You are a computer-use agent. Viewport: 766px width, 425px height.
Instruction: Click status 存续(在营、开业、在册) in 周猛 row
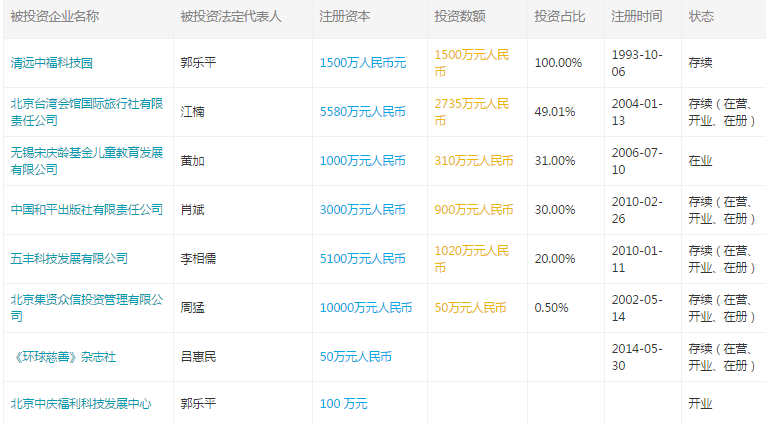722,308
